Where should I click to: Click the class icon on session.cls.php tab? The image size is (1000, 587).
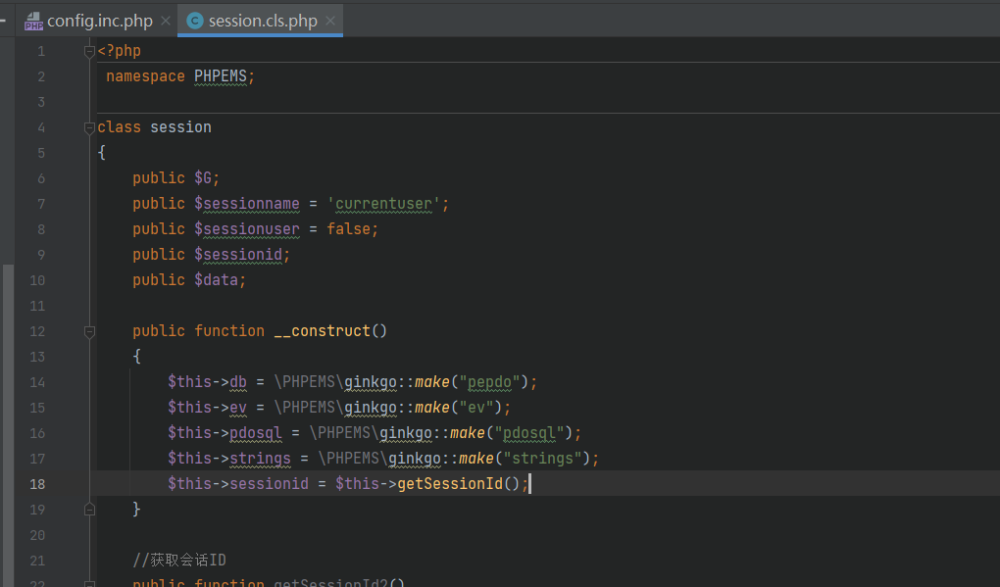[x=195, y=21]
